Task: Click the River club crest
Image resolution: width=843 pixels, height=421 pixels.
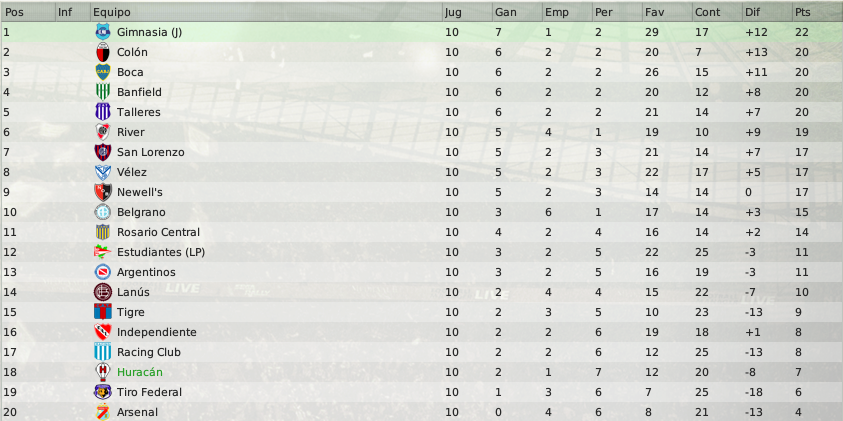Action: pyautogui.click(x=103, y=132)
